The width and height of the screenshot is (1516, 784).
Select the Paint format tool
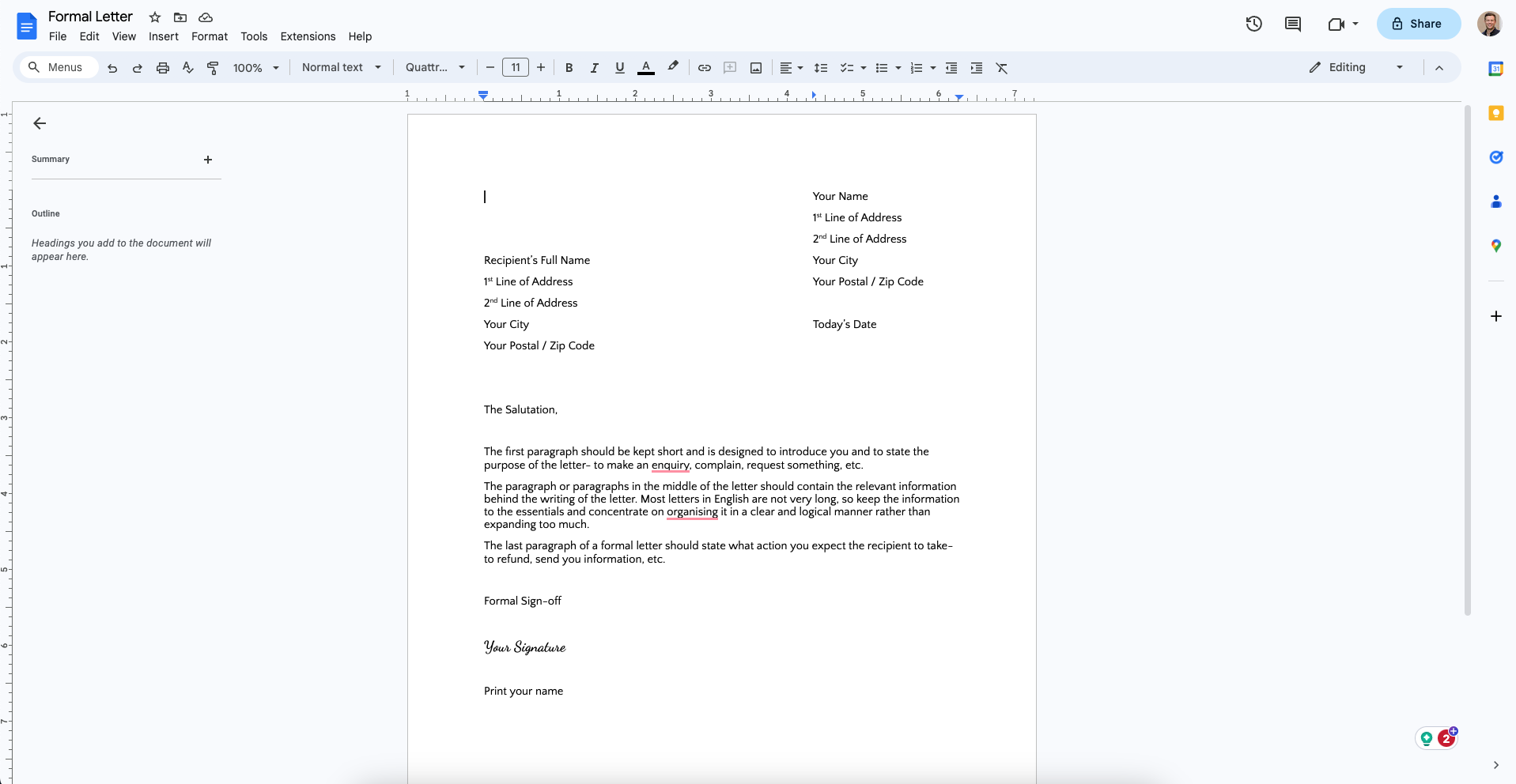[x=212, y=68]
